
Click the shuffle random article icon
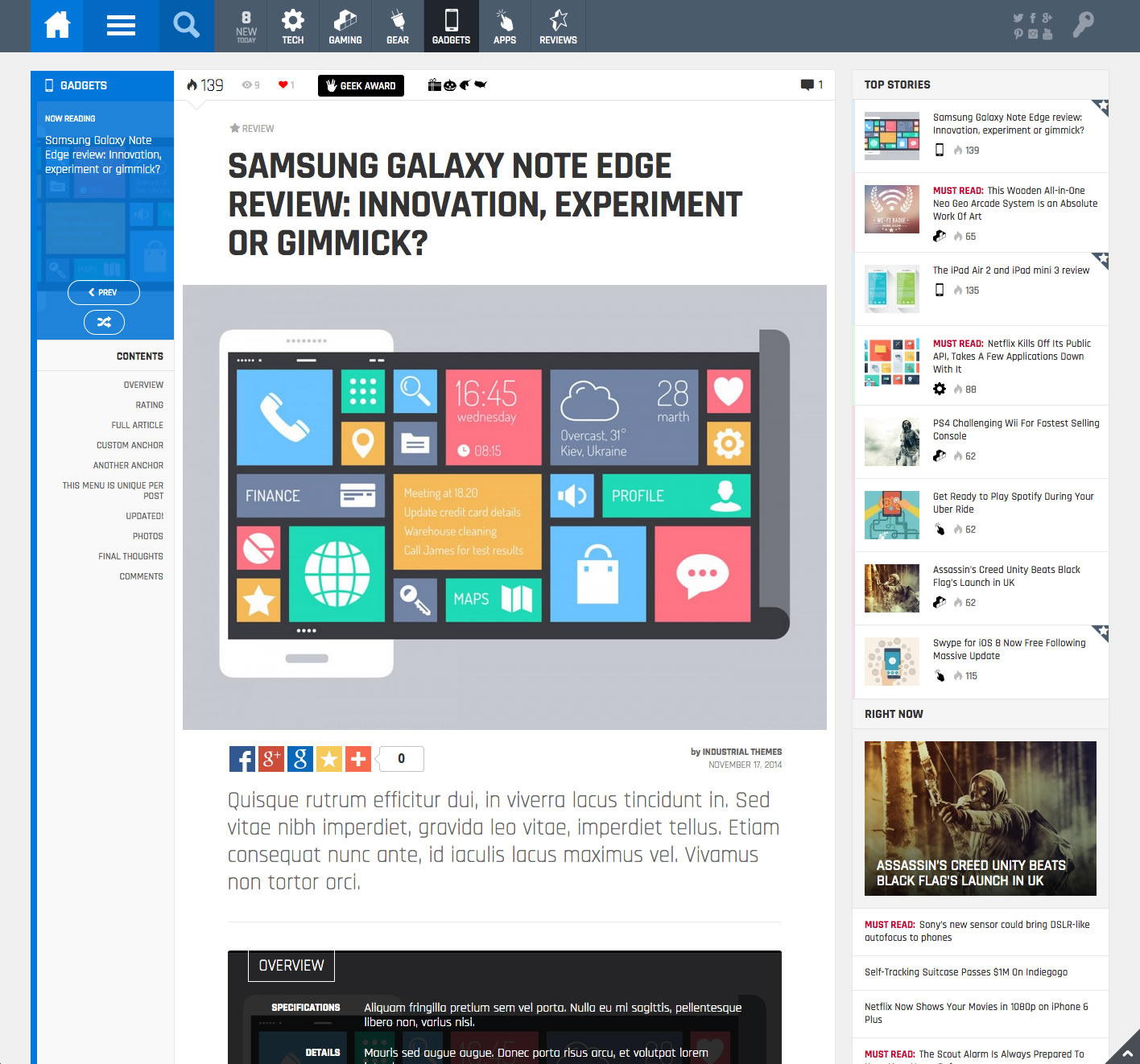point(104,323)
